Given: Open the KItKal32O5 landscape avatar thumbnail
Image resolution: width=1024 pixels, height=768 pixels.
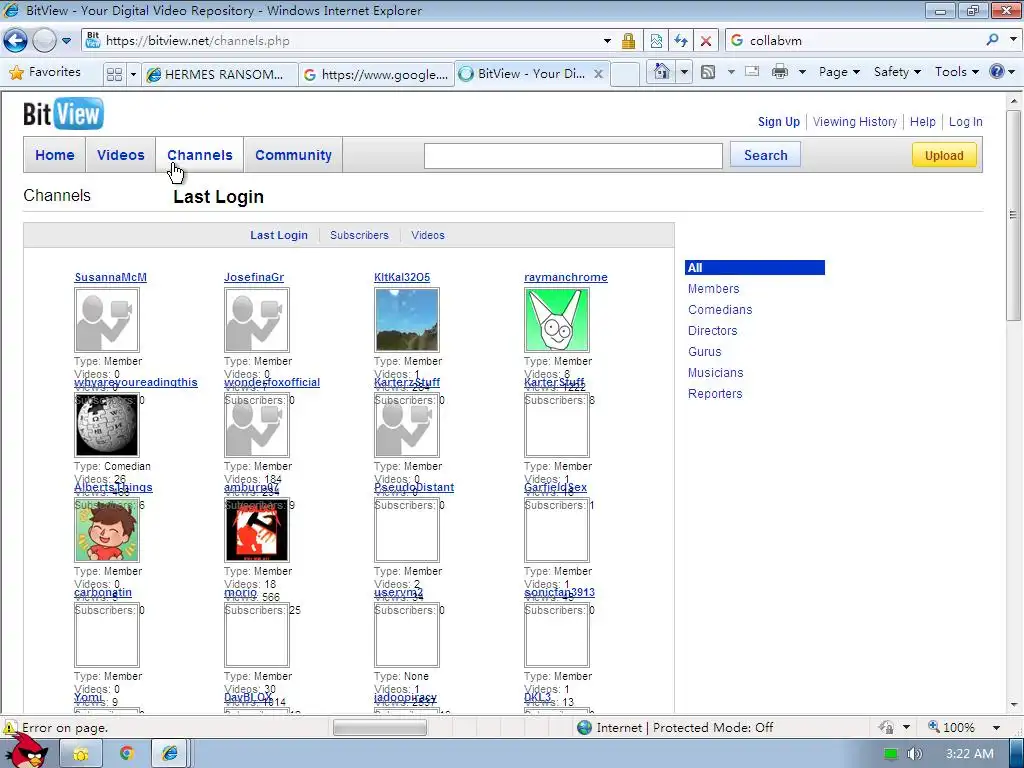Looking at the screenshot, I should click(406, 320).
